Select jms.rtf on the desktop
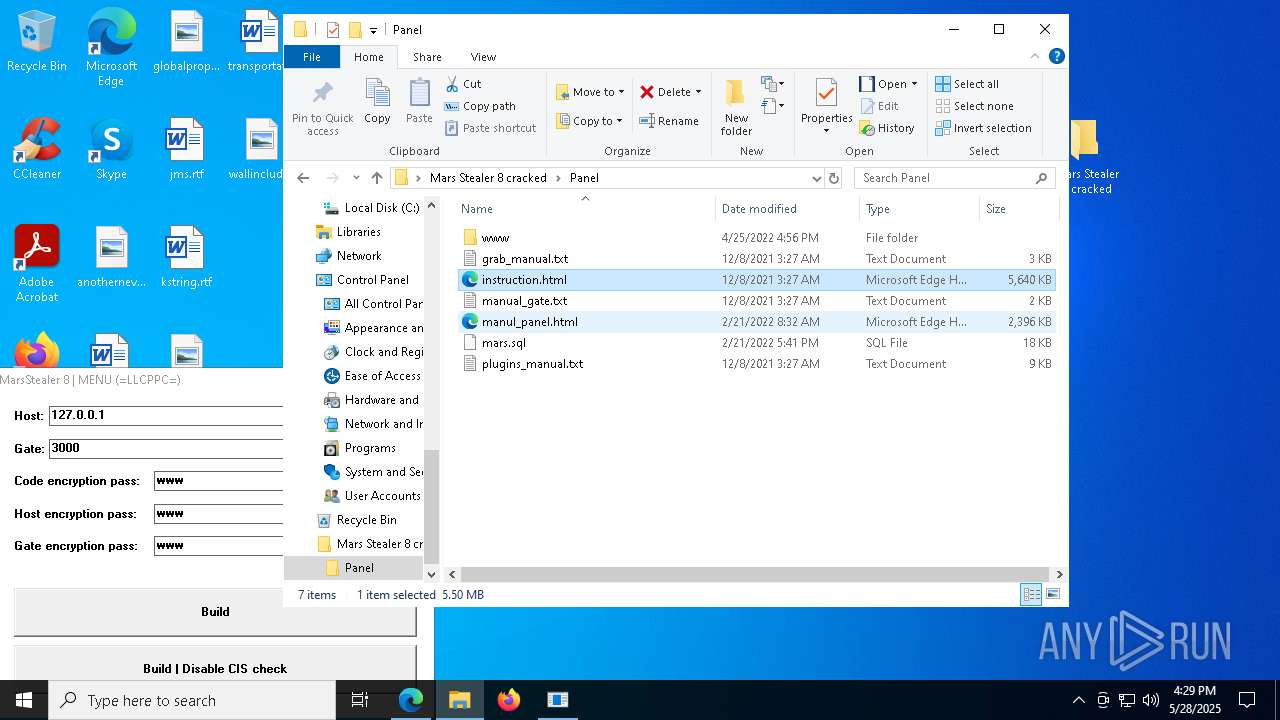The height and width of the screenshot is (720, 1280). [x=186, y=149]
